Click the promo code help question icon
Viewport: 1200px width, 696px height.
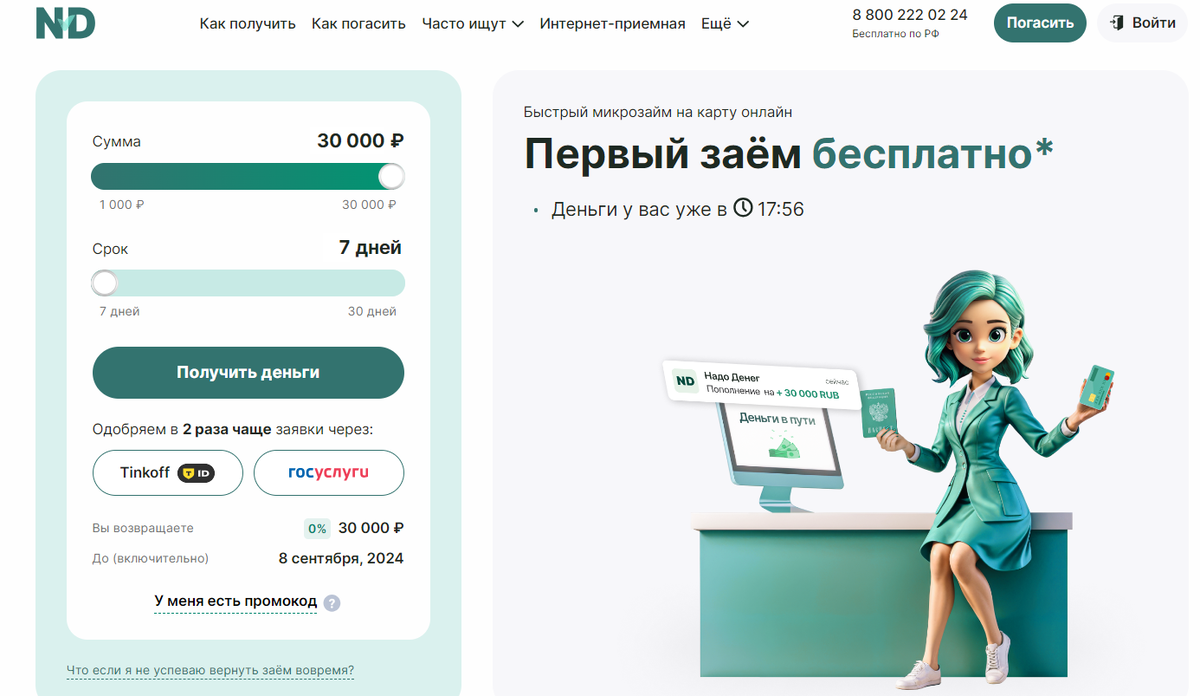click(332, 603)
